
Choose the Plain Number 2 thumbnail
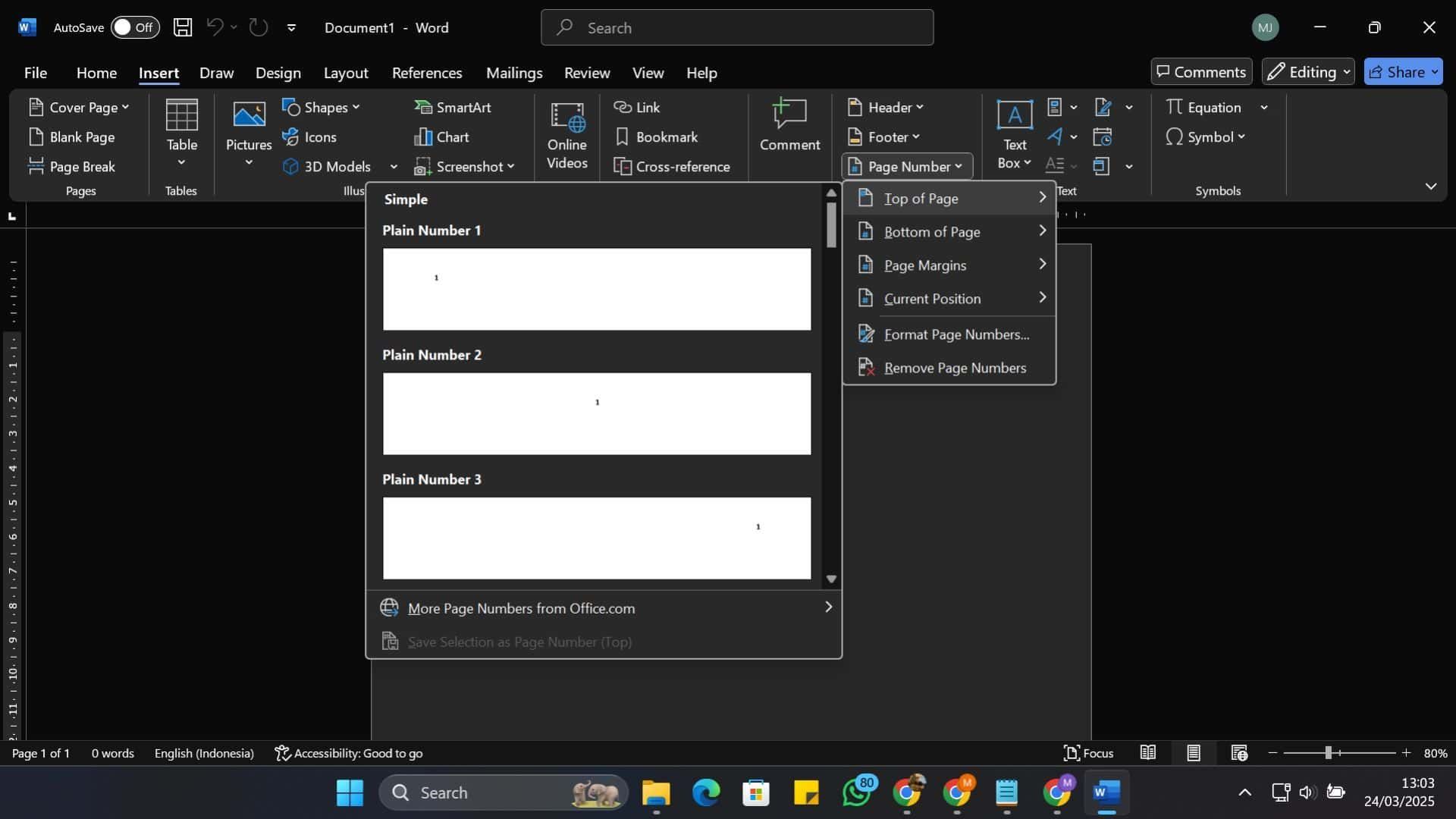click(x=597, y=413)
